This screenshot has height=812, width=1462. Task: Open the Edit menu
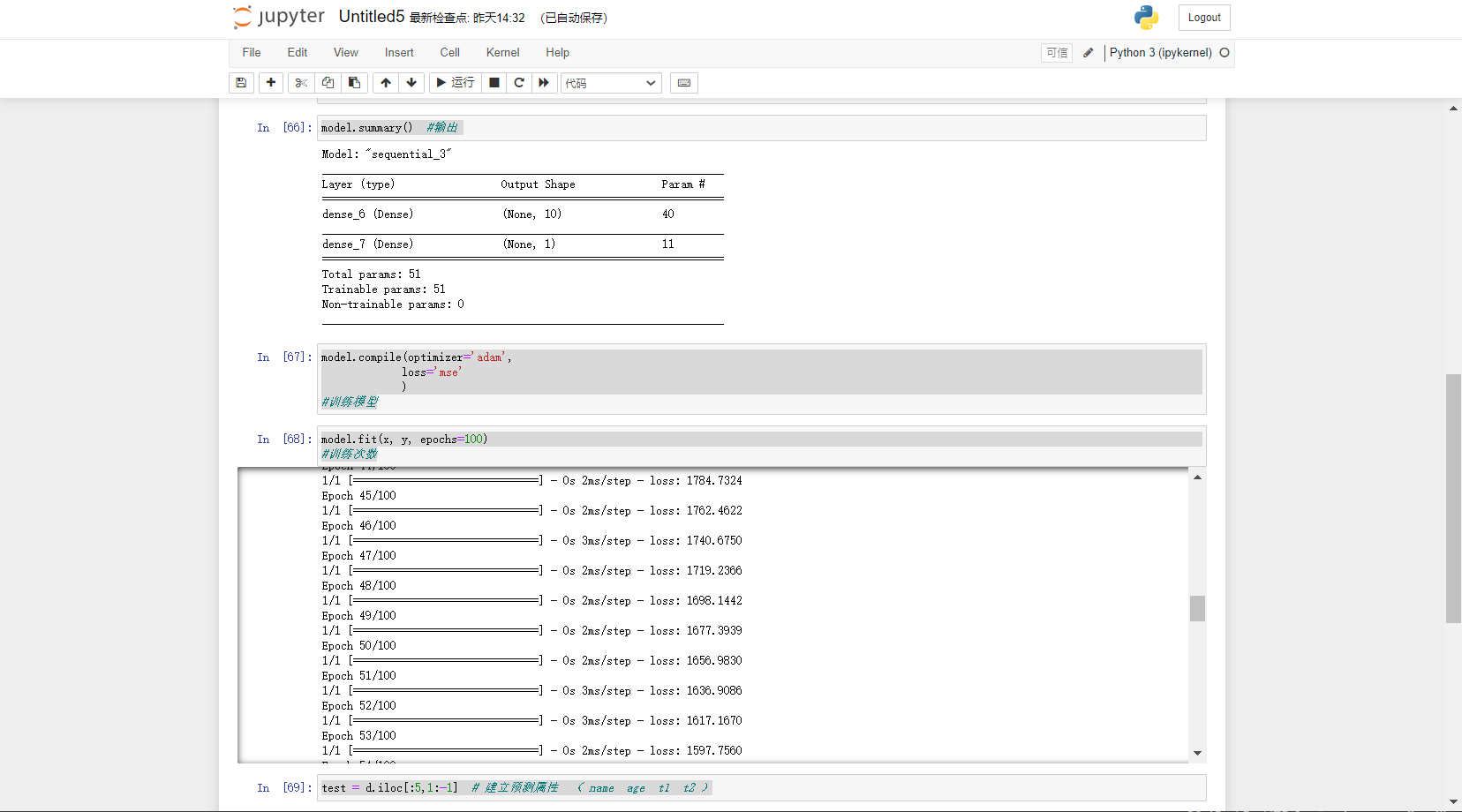pos(298,53)
